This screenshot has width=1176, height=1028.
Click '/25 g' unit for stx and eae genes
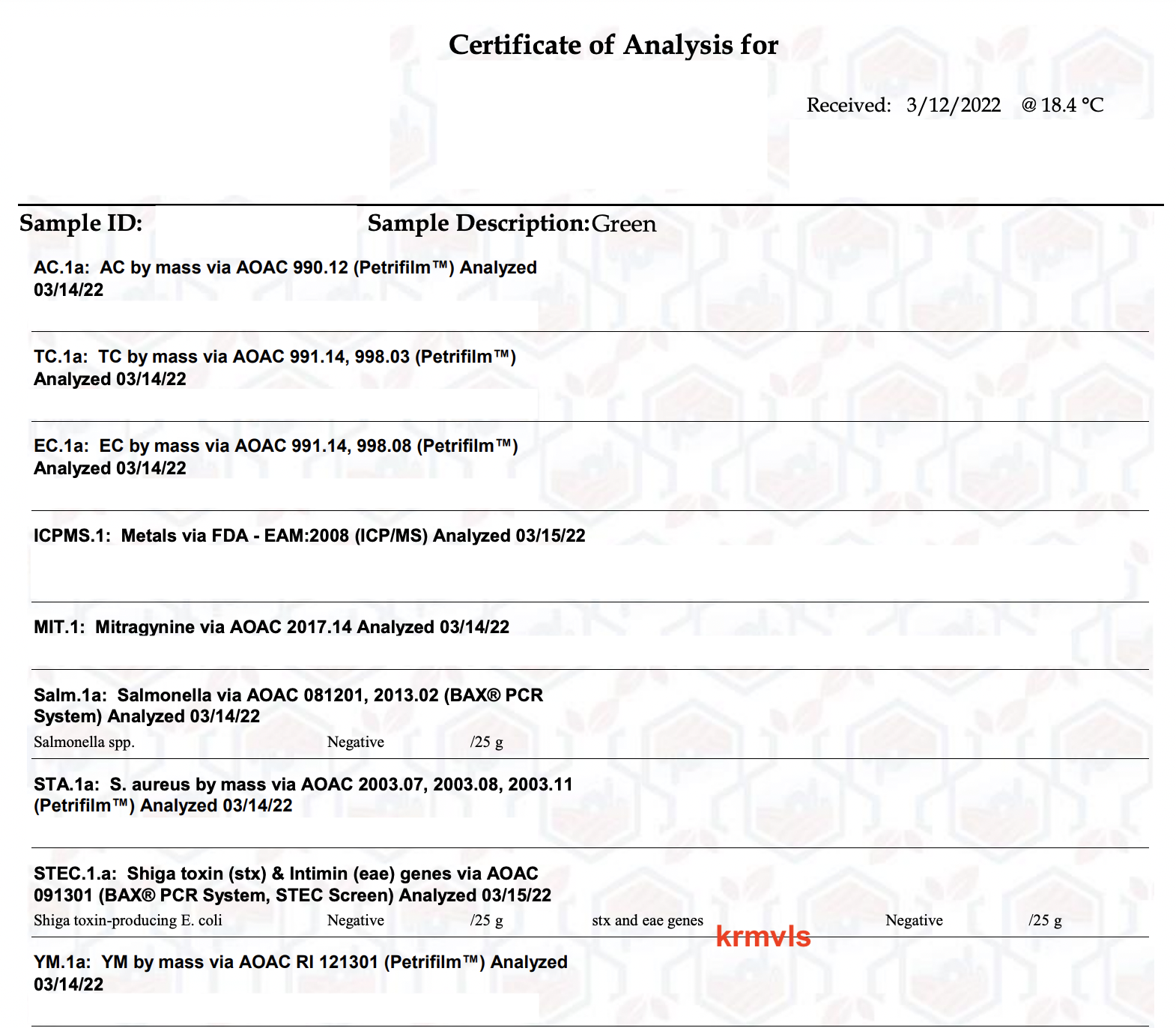point(1046,921)
